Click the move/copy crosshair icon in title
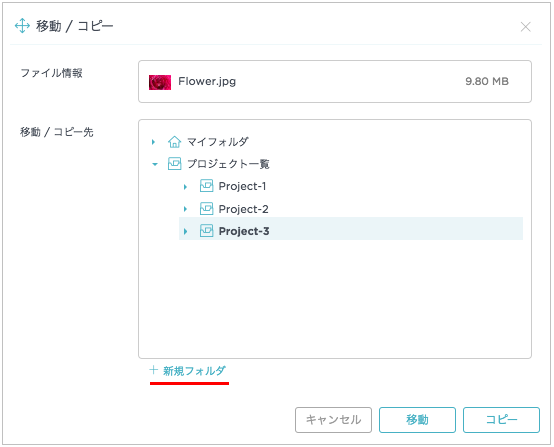The image size is (554, 447). point(22,26)
